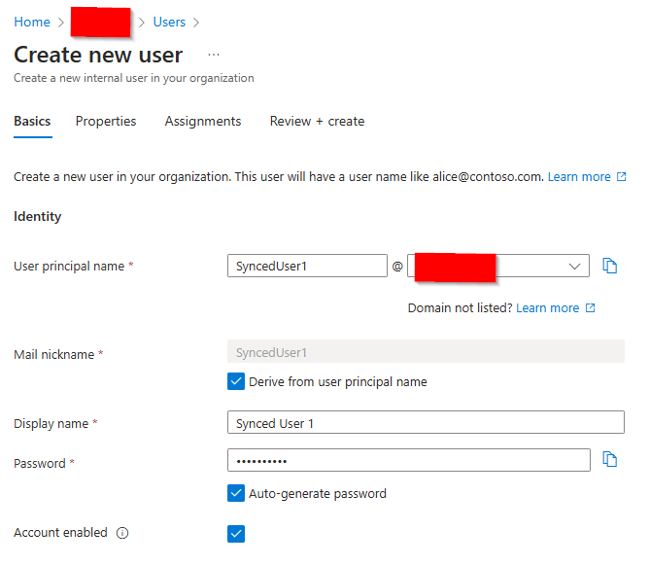Expand the domain dropdown list
666x568 pixels.
(574, 266)
